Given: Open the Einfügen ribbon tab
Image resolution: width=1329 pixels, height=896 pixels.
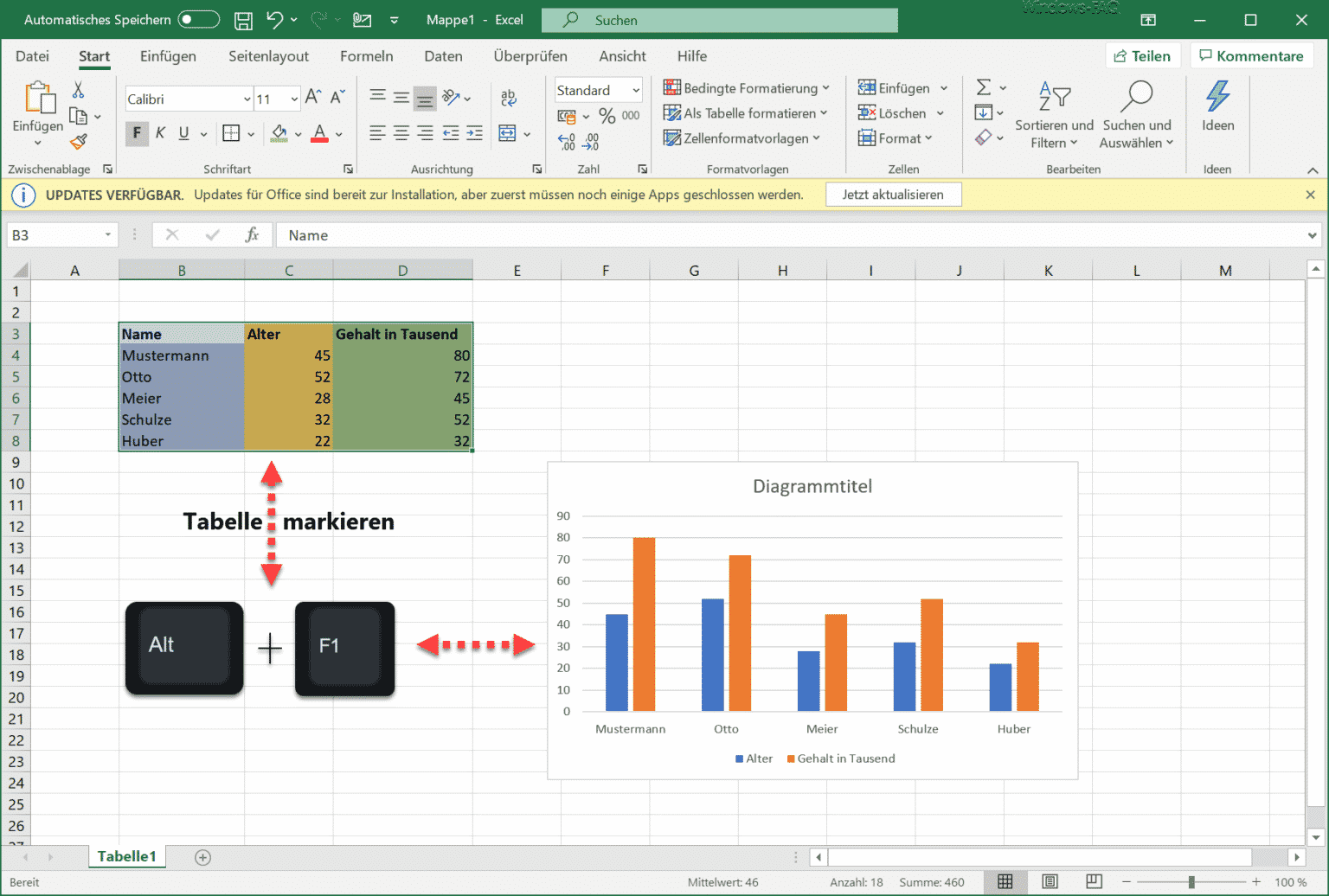Looking at the screenshot, I should [168, 56].
